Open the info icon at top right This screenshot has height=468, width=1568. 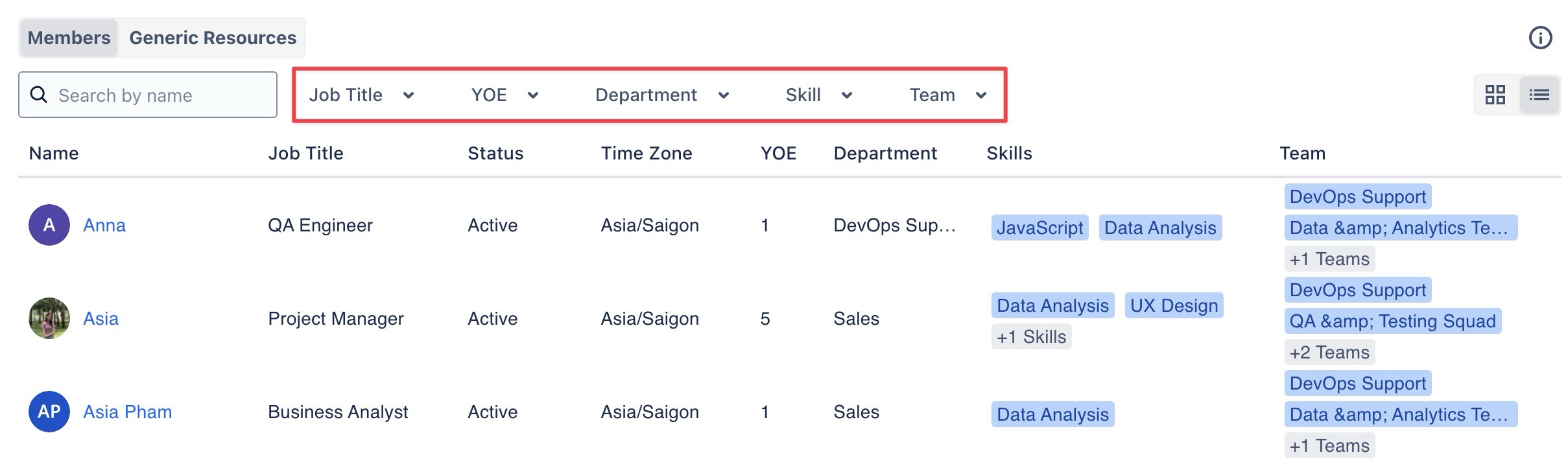point(1540,38)
